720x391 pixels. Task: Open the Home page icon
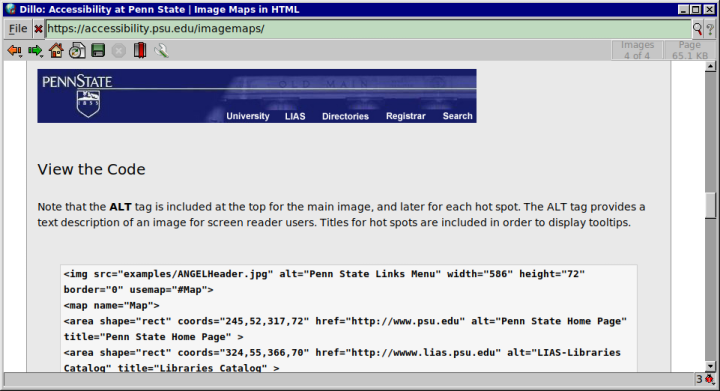56,50
